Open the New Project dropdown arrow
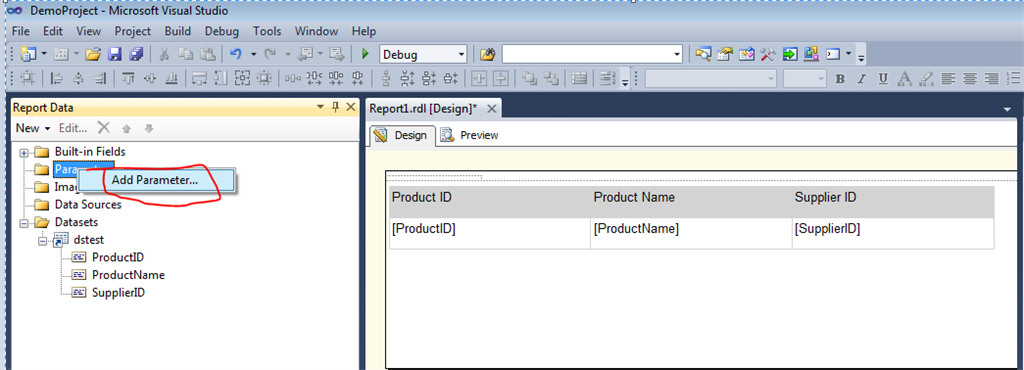 44,54
